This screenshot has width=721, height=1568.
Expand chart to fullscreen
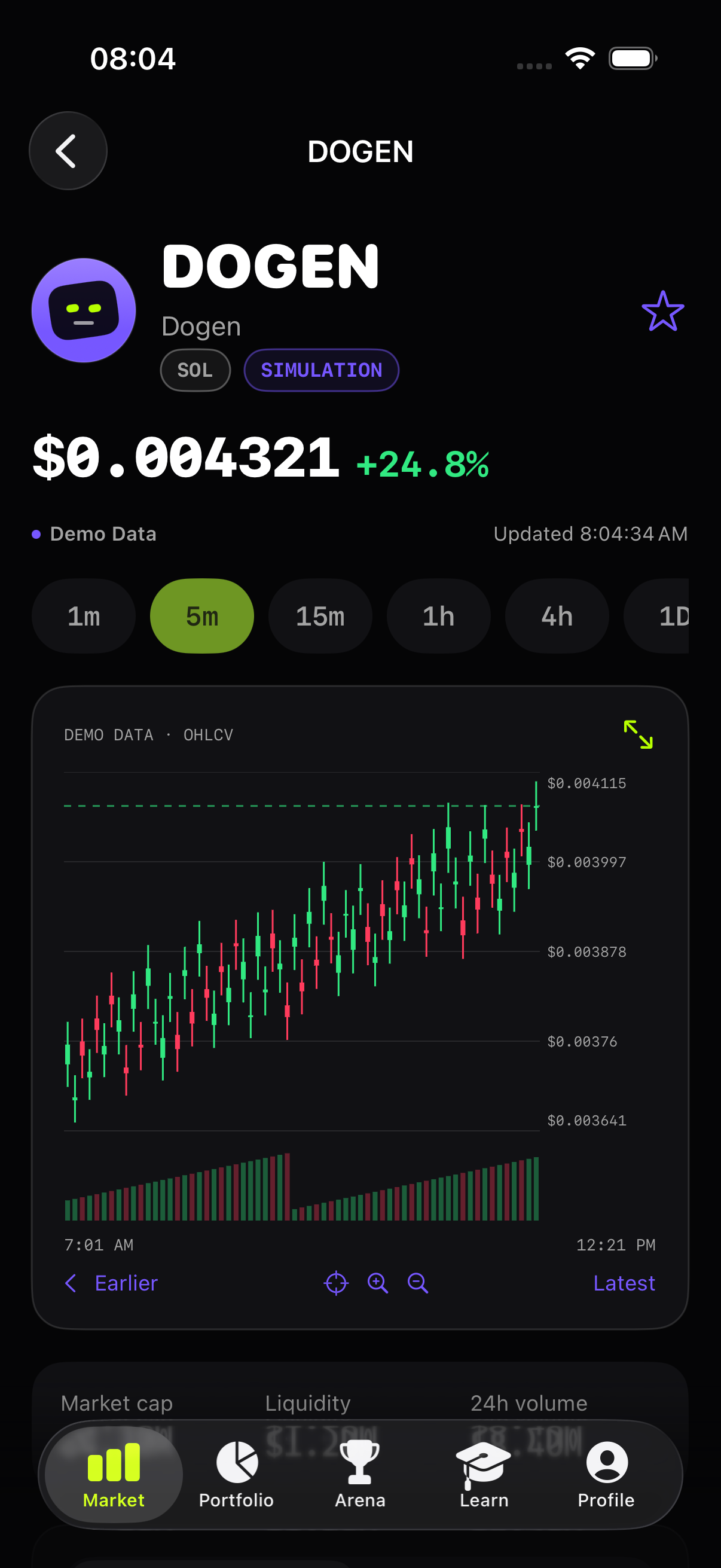click(638, 734)
